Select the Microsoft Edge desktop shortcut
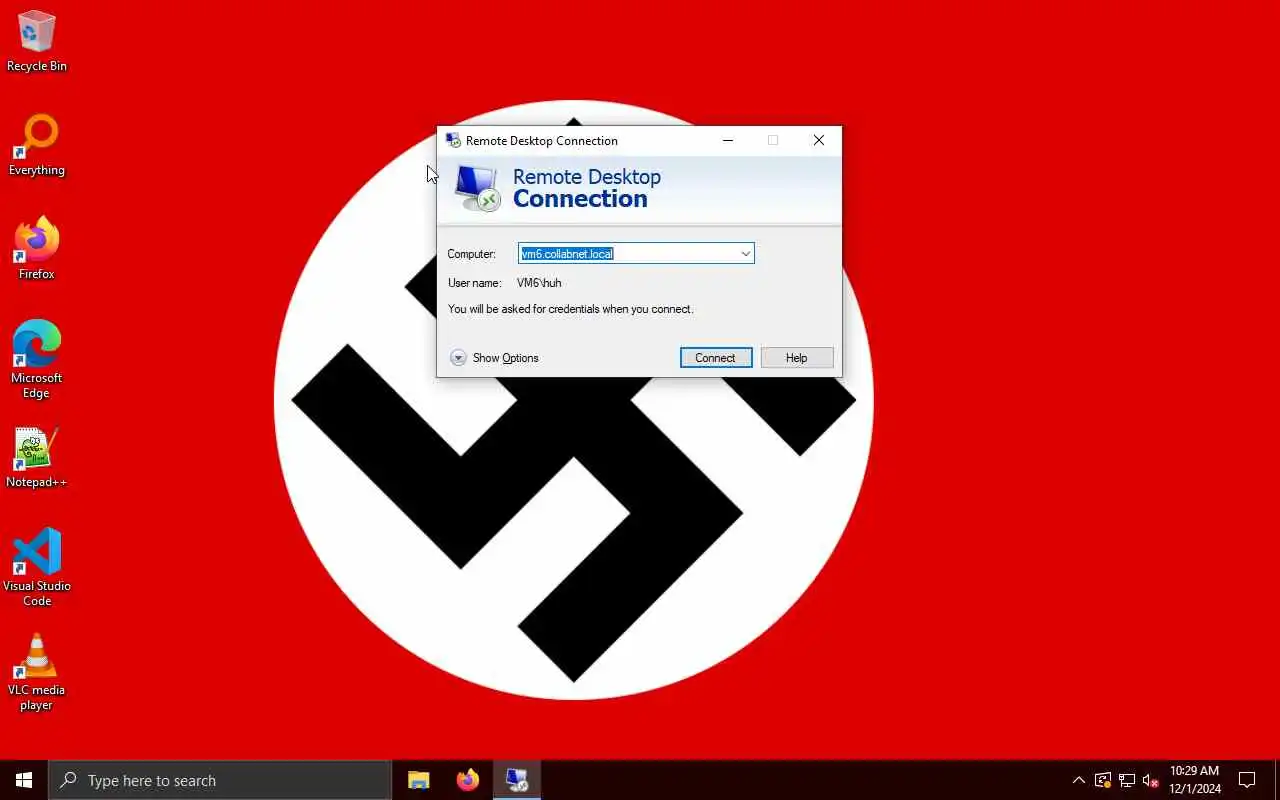1280x800 pixels. [x=37, y=360]
